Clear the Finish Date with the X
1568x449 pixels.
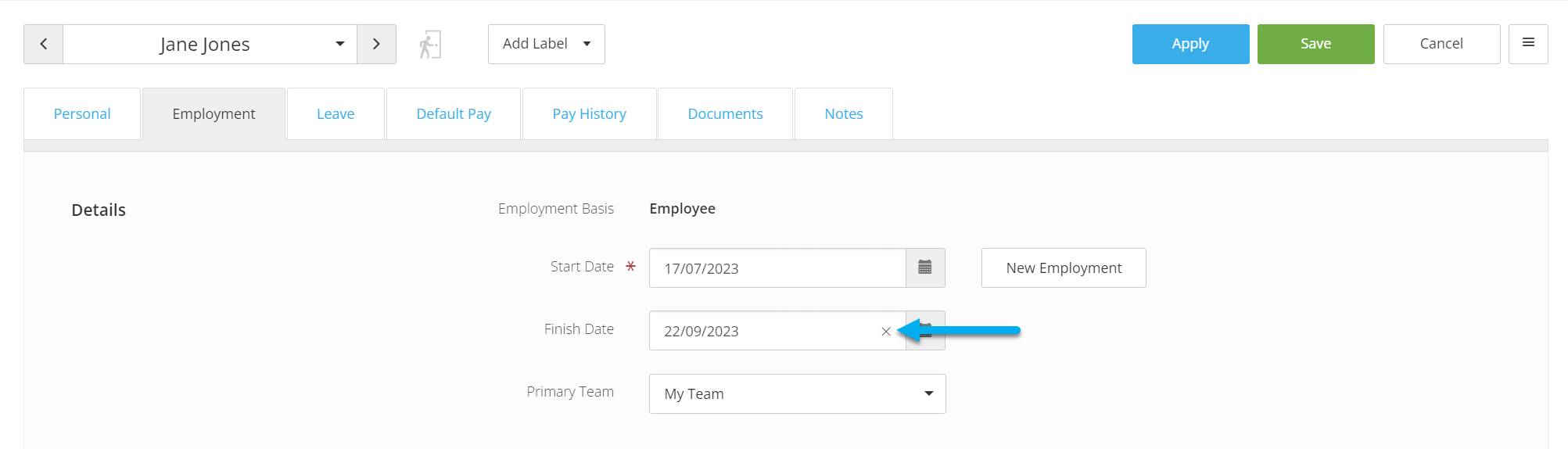tap(886, 331)
